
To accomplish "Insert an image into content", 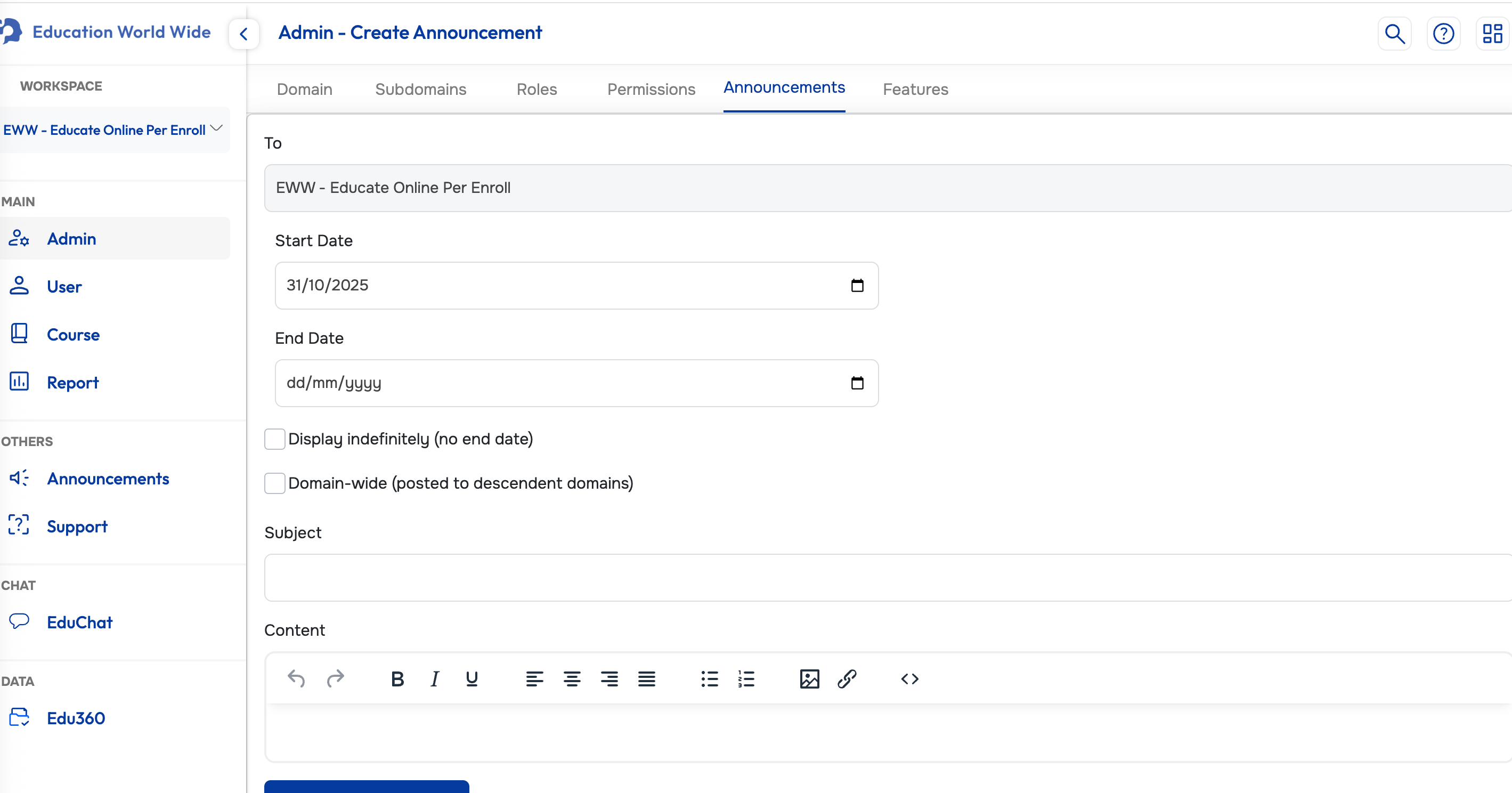I will [x=809, y=679].
